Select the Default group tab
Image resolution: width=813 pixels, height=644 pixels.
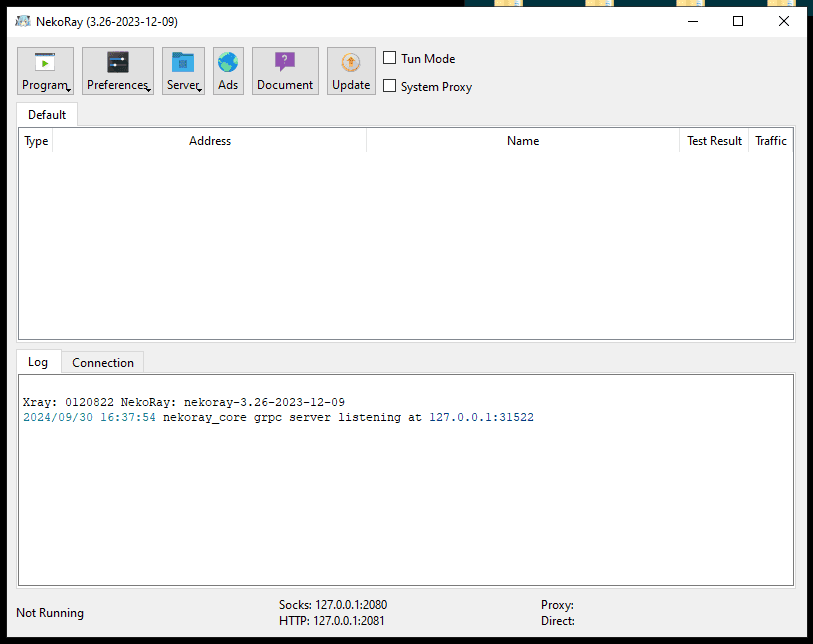tap(47, 115)
